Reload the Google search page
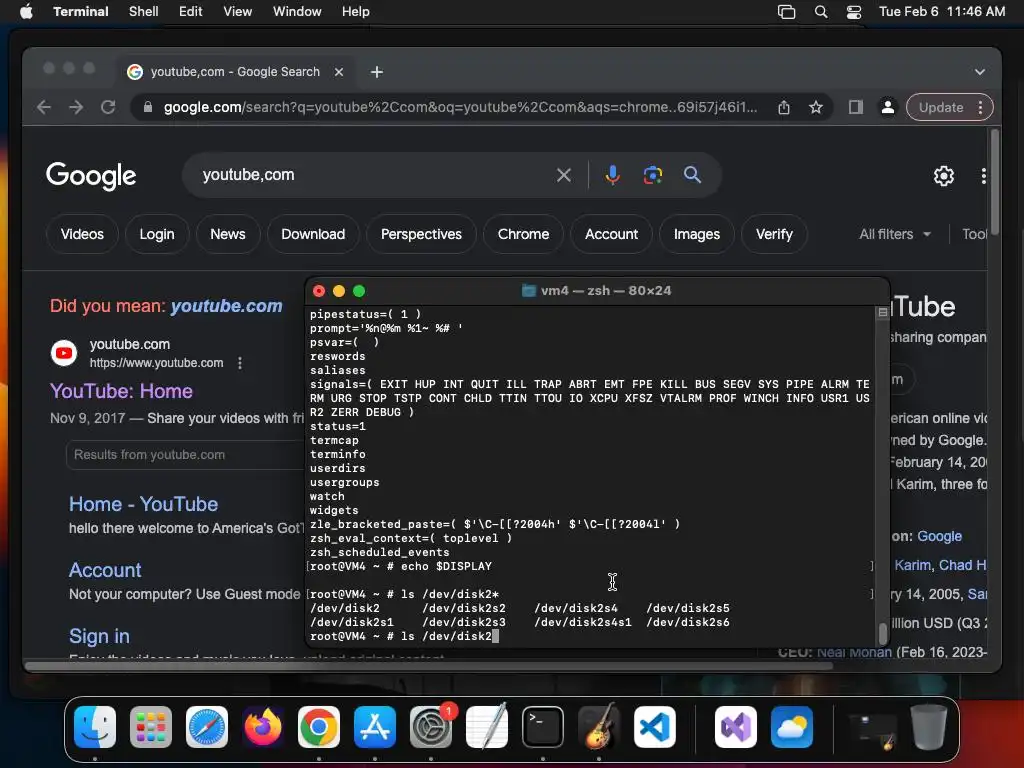 tap(108, 107)
